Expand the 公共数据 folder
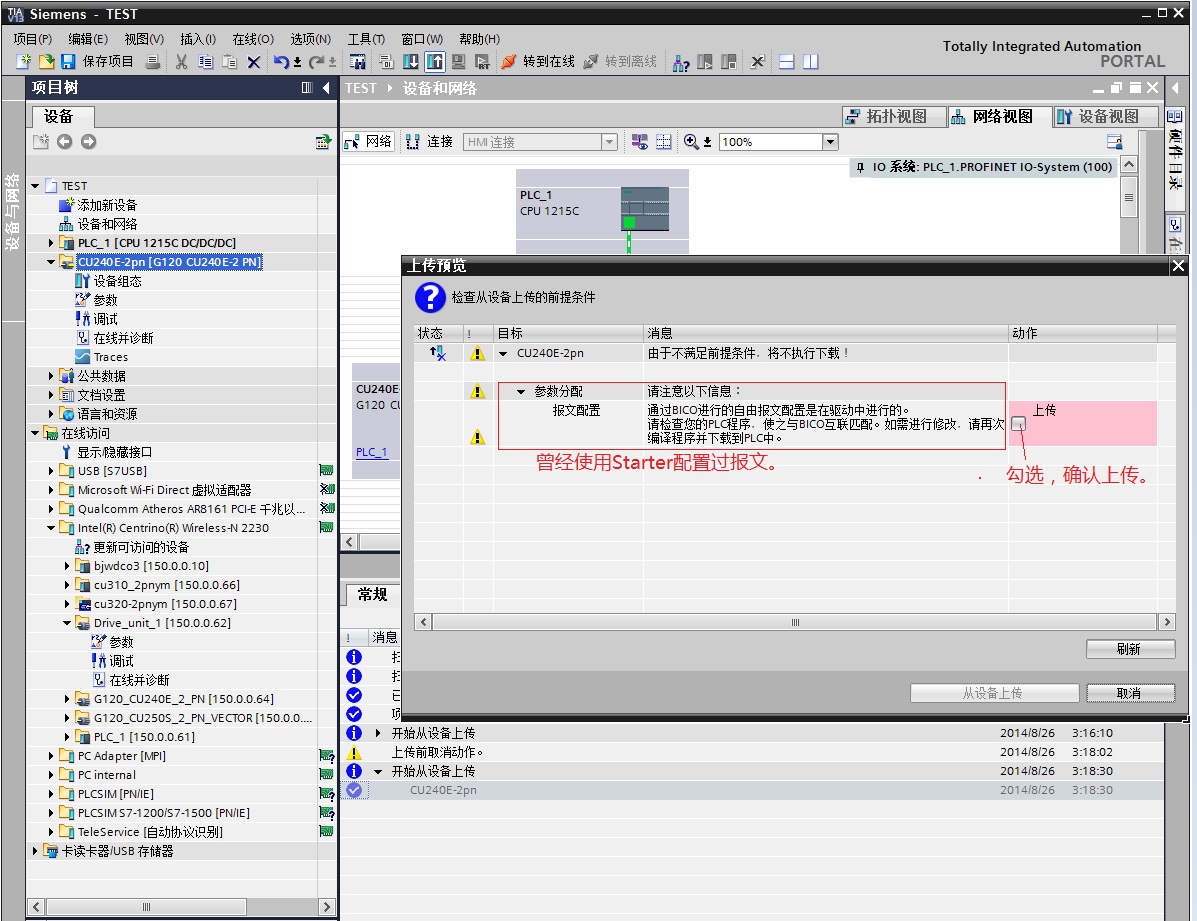Screen dimensions: 1197x921 point(51,376)
